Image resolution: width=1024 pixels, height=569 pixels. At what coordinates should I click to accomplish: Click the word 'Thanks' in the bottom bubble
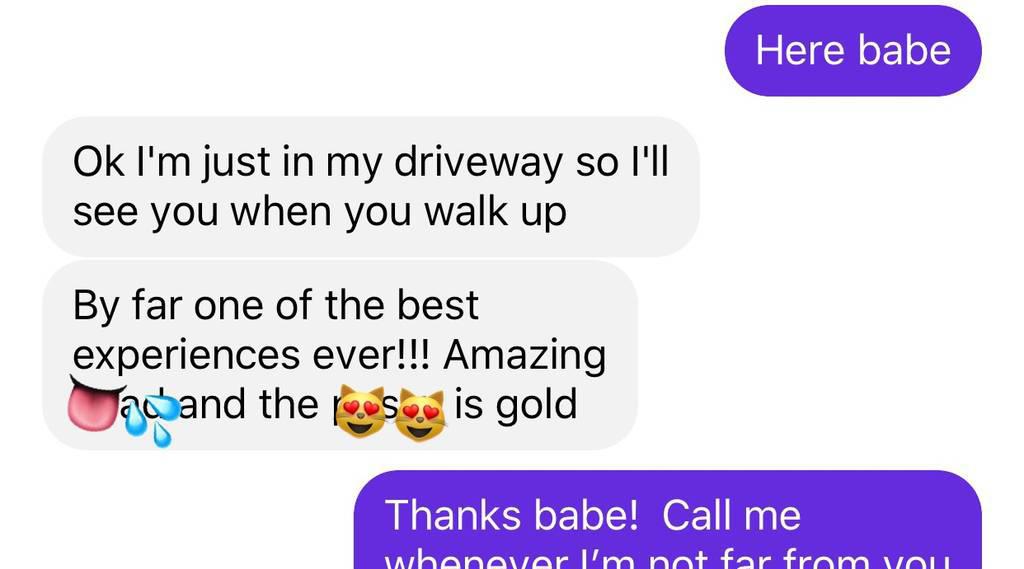tap(453, 515)
